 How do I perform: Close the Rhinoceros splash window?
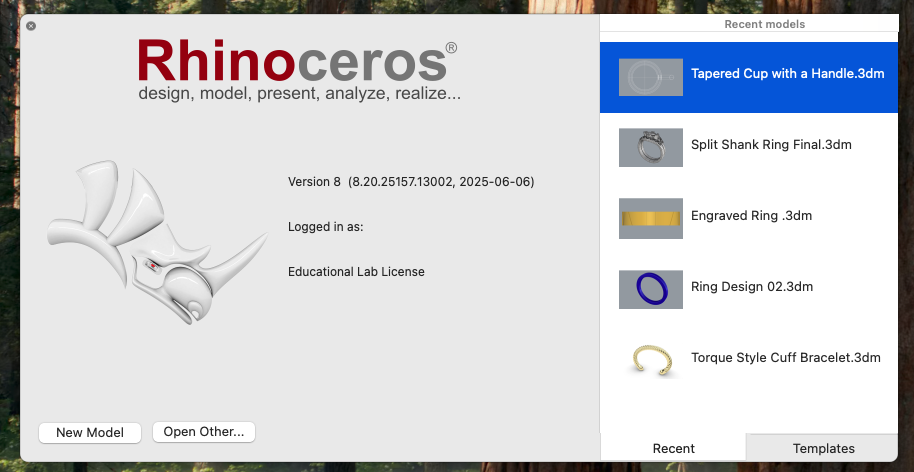[31, 26]
